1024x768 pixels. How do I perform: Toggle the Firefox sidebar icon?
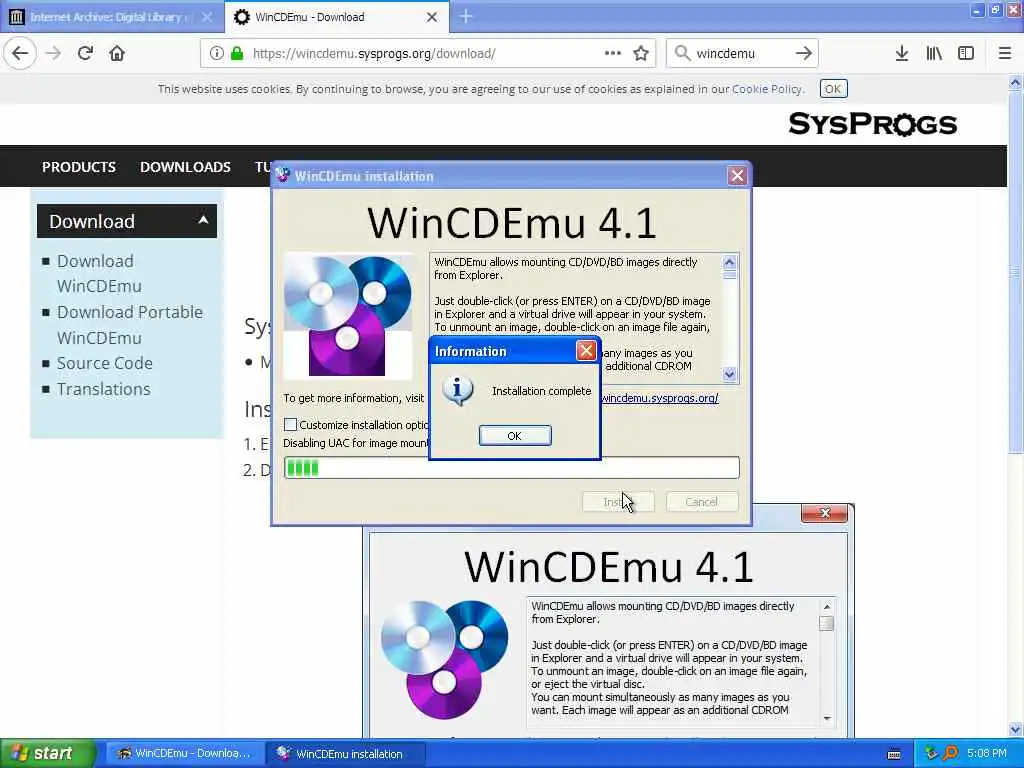pyautogui.click(x=966, y=54)
